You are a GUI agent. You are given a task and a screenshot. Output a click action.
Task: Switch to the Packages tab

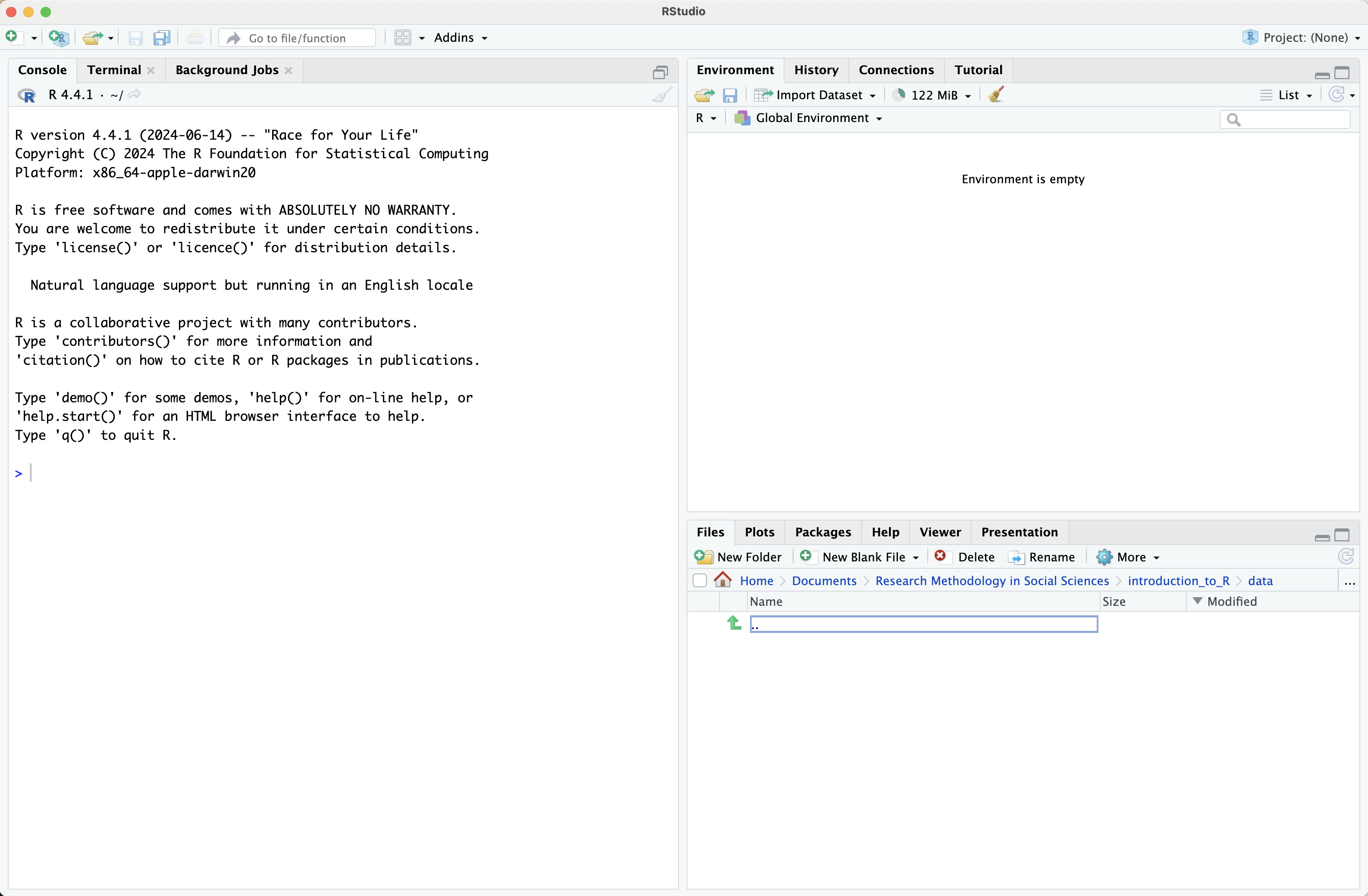click(x=822, y=532)
